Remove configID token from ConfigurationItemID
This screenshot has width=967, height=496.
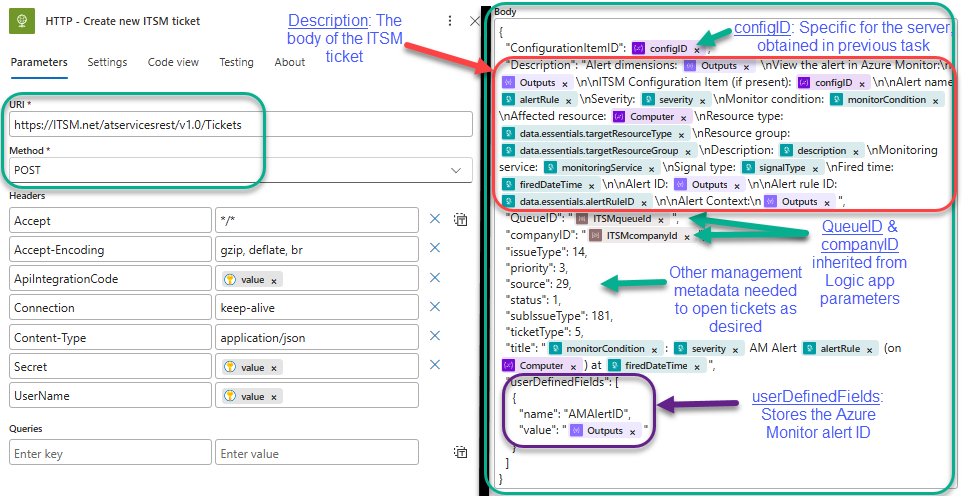point(697,50)
